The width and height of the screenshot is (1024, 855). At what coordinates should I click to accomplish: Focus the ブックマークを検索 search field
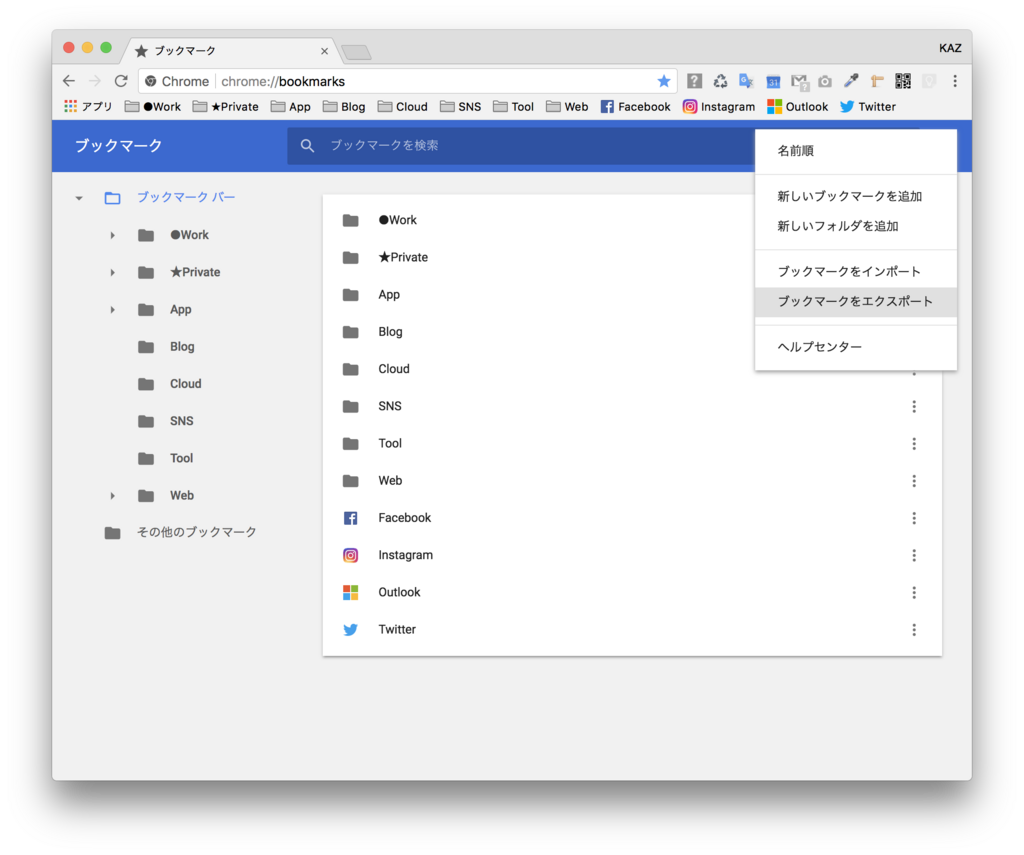point(522,145)
